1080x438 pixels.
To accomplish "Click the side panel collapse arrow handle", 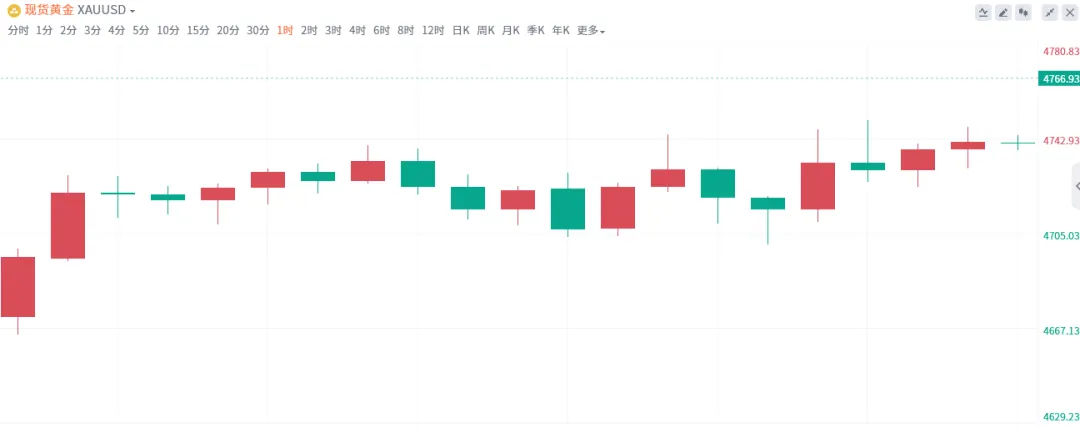I will (x=1076, y=186).
